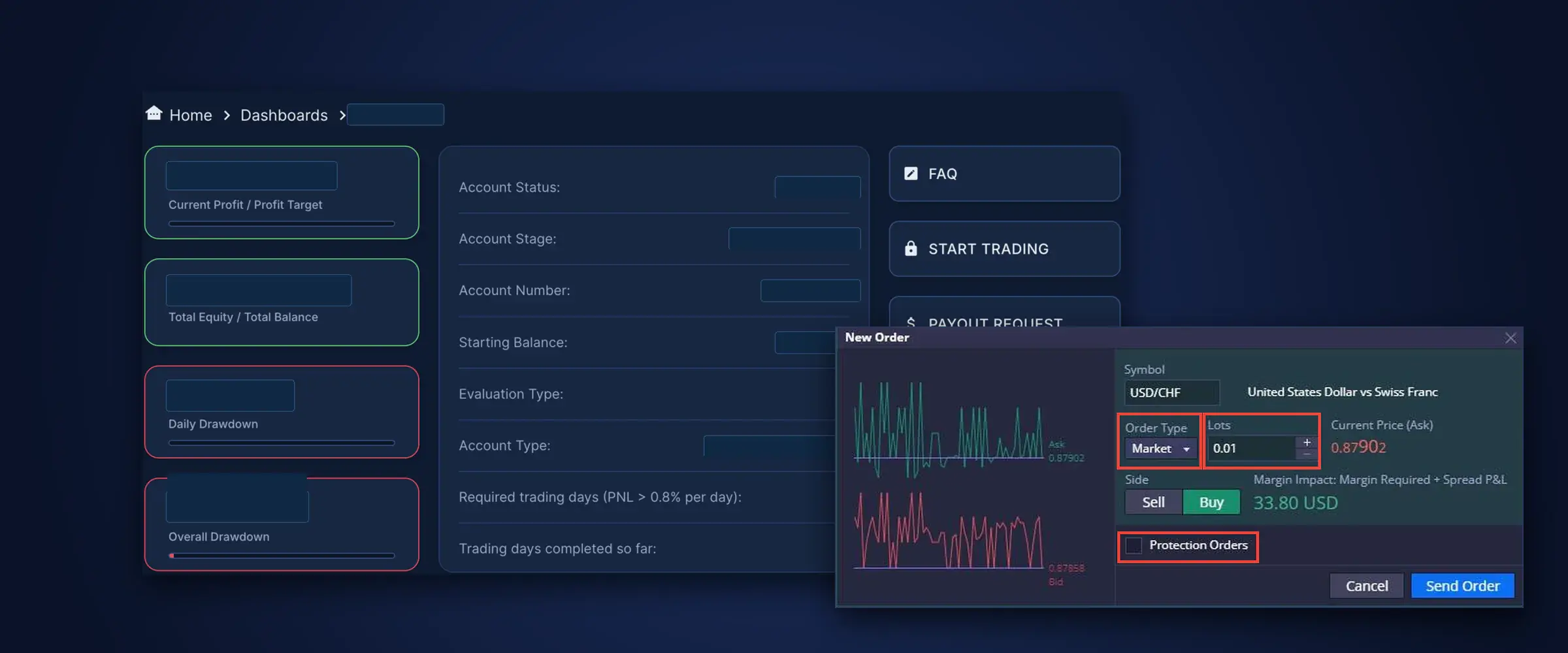
Task: Open the PAYOUT REQUEST button
Action: coord(1004,313)
